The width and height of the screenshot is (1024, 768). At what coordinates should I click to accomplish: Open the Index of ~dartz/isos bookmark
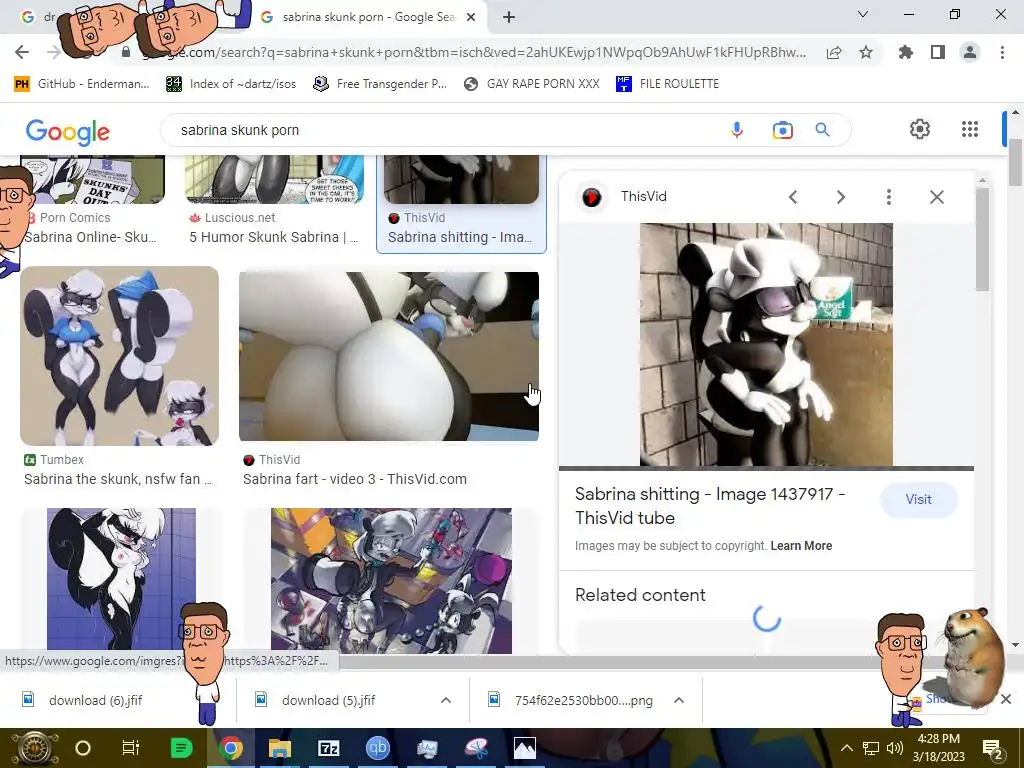[x=231, y=84]
